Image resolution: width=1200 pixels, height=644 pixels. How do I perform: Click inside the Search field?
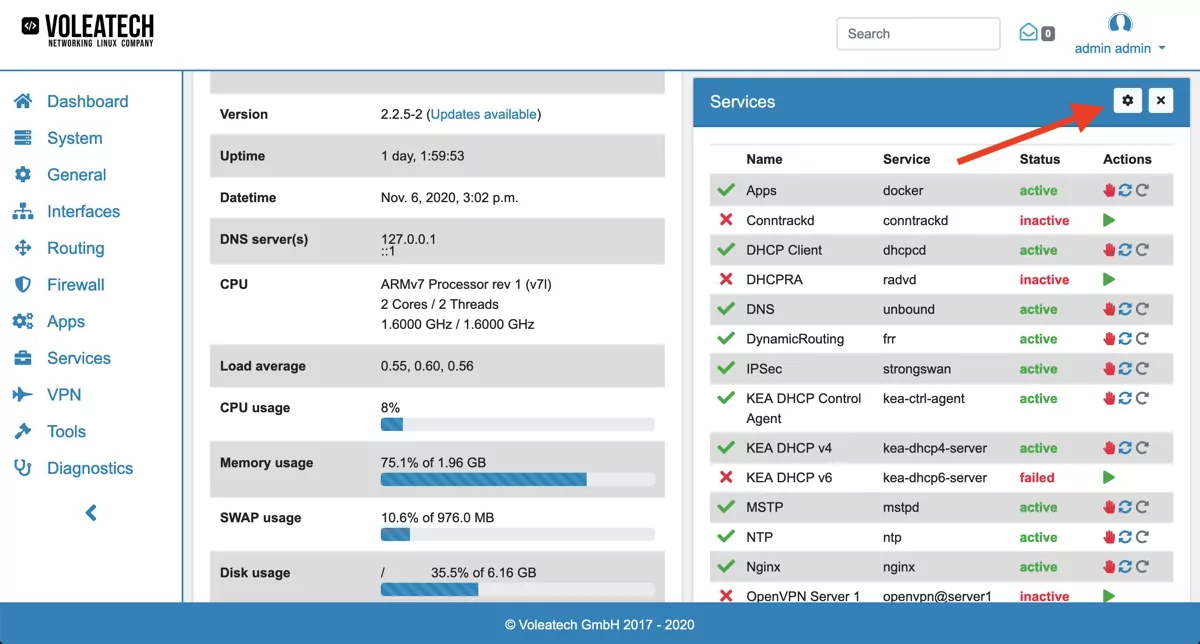pyautogui.click(x=917, y=33)
